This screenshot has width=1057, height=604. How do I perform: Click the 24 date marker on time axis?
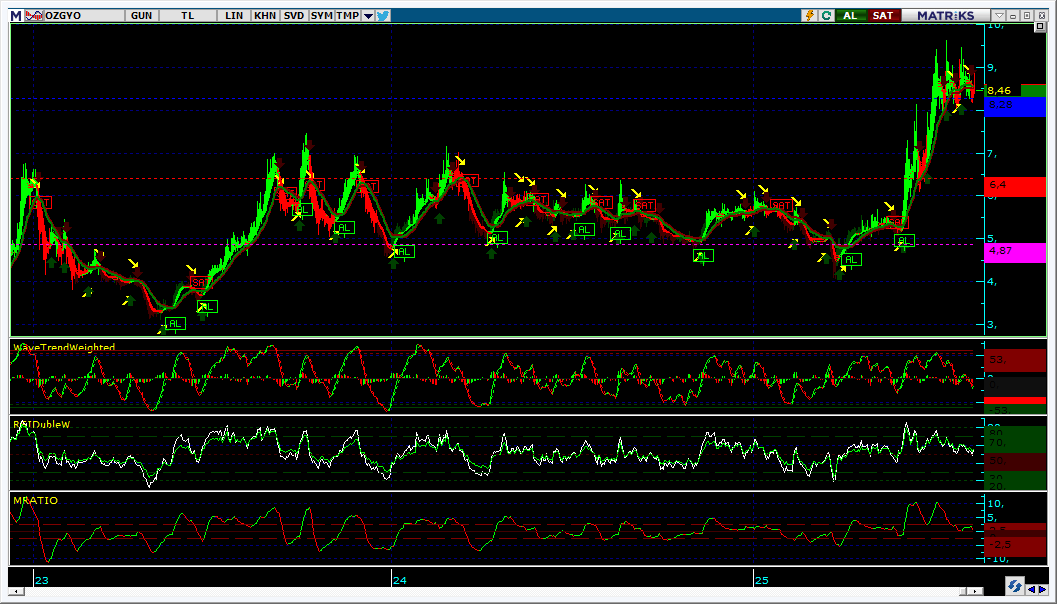click(399, 580)
